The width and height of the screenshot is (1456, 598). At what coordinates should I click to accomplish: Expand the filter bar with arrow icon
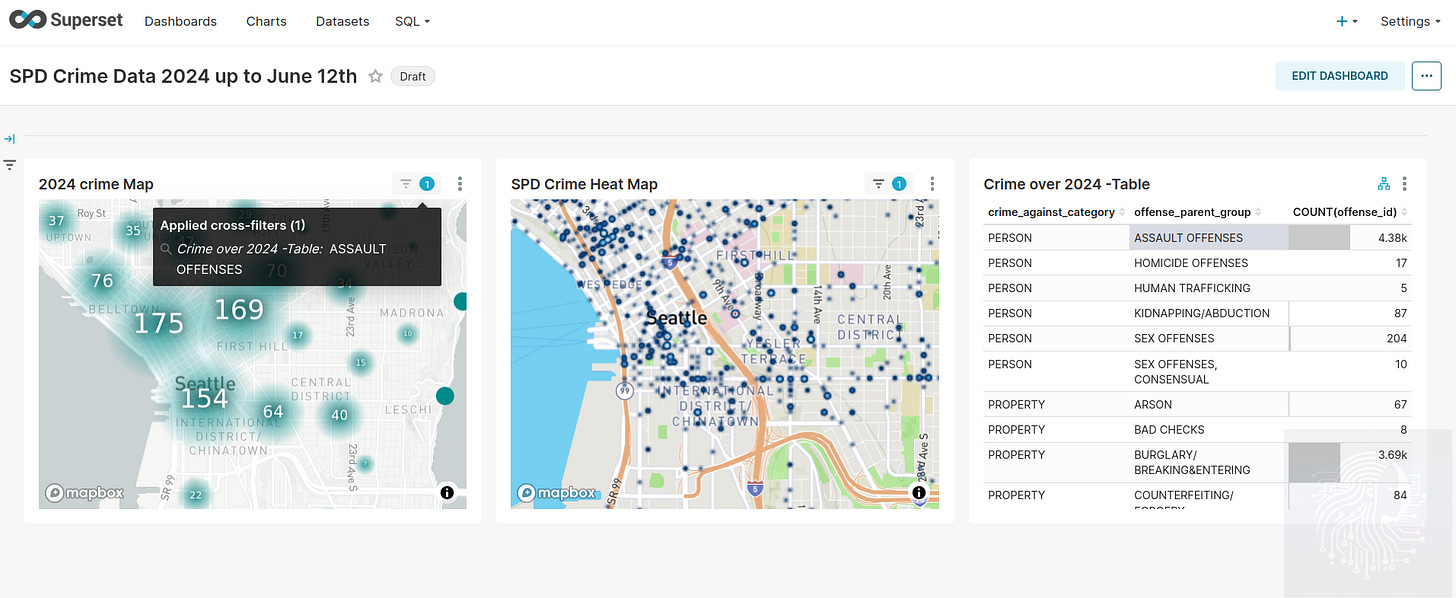click(x=9, y=139)
